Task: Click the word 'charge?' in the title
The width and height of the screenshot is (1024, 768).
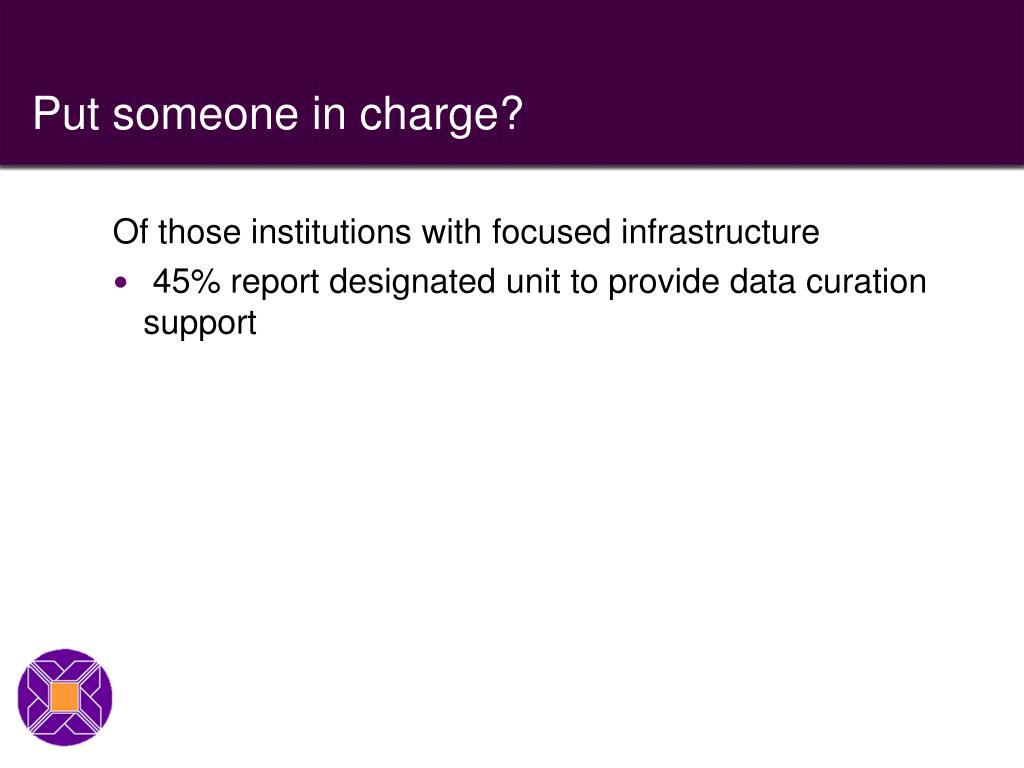Action: pos(441,116)
